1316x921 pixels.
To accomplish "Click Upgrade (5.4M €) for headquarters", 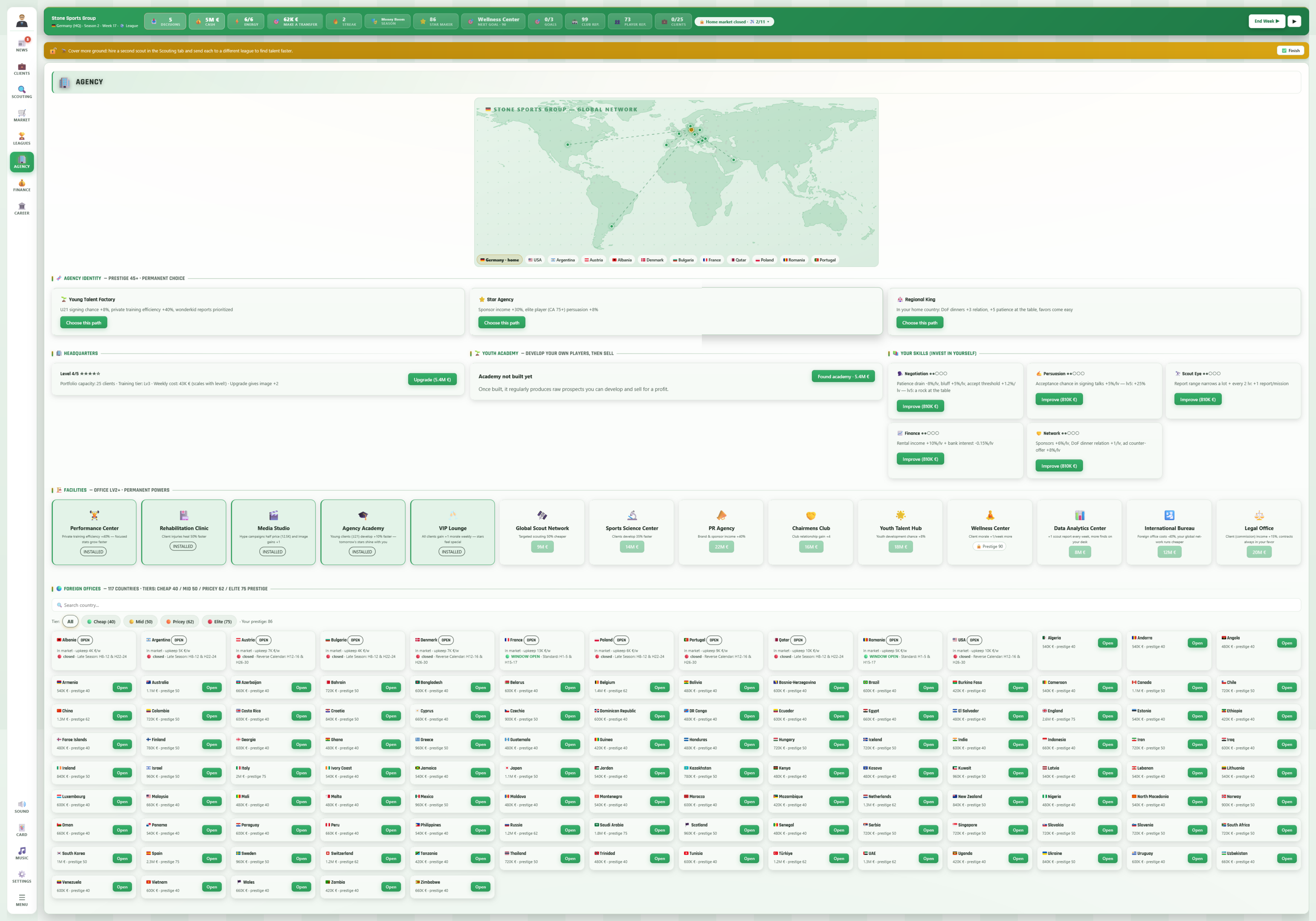I will (432, 379).
